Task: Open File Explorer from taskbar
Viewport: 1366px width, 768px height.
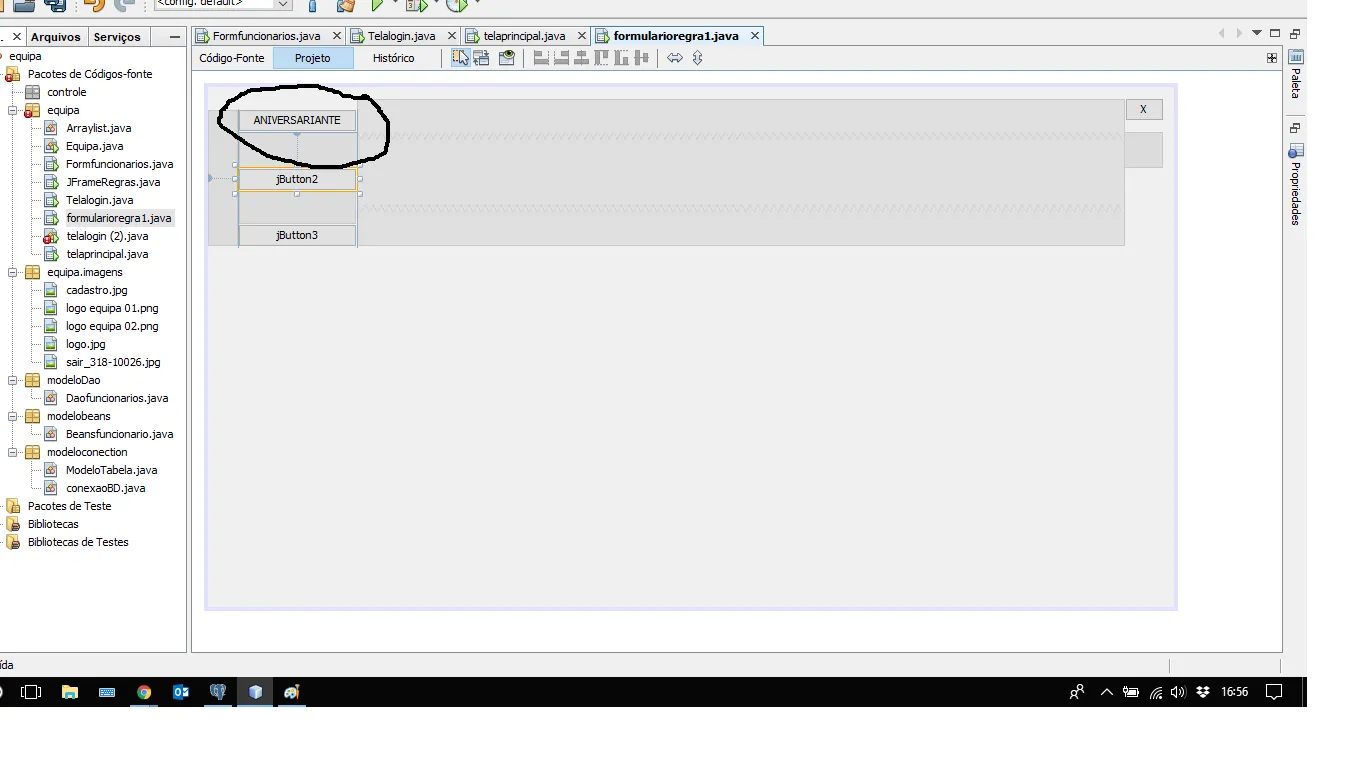Action: (x=70, y=692)
